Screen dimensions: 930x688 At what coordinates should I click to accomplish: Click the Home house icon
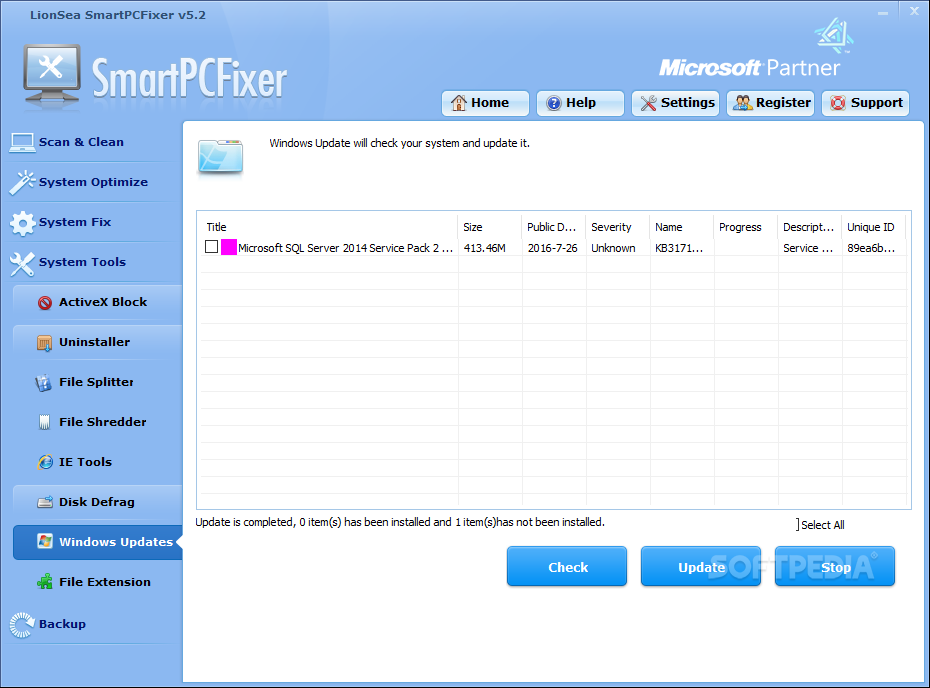[x=458, y=103]
